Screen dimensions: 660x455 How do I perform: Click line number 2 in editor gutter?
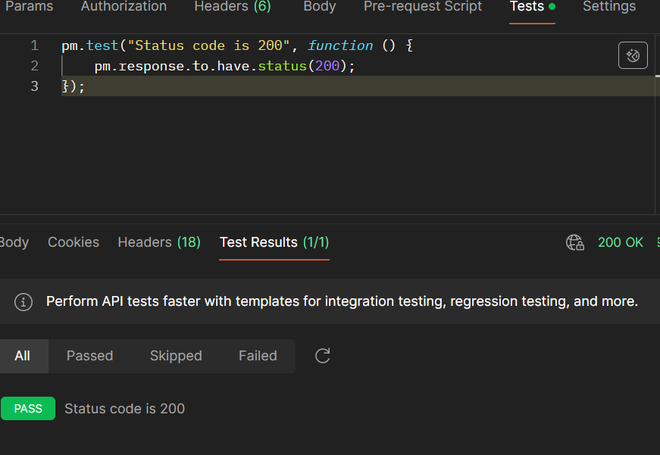pyautogui.click(x=34, y=66)
